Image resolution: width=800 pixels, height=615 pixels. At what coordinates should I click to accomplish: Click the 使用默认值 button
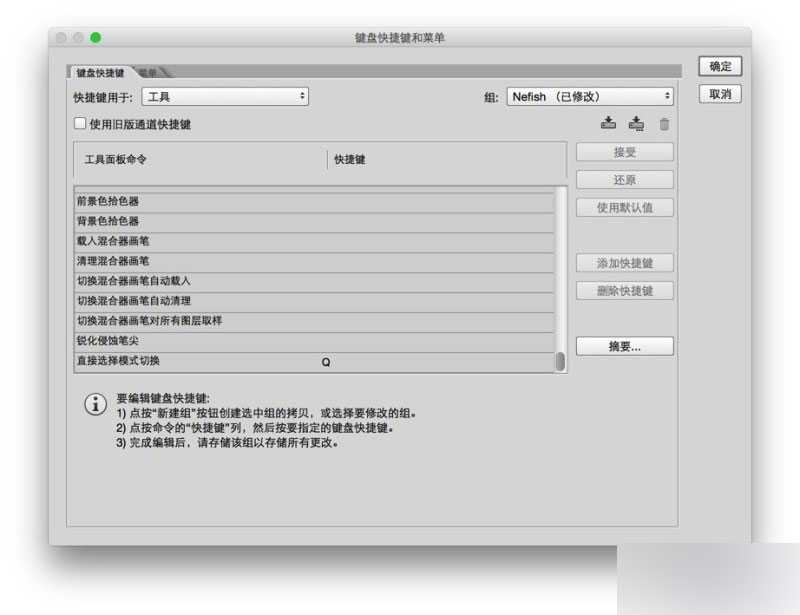[625, 207]
